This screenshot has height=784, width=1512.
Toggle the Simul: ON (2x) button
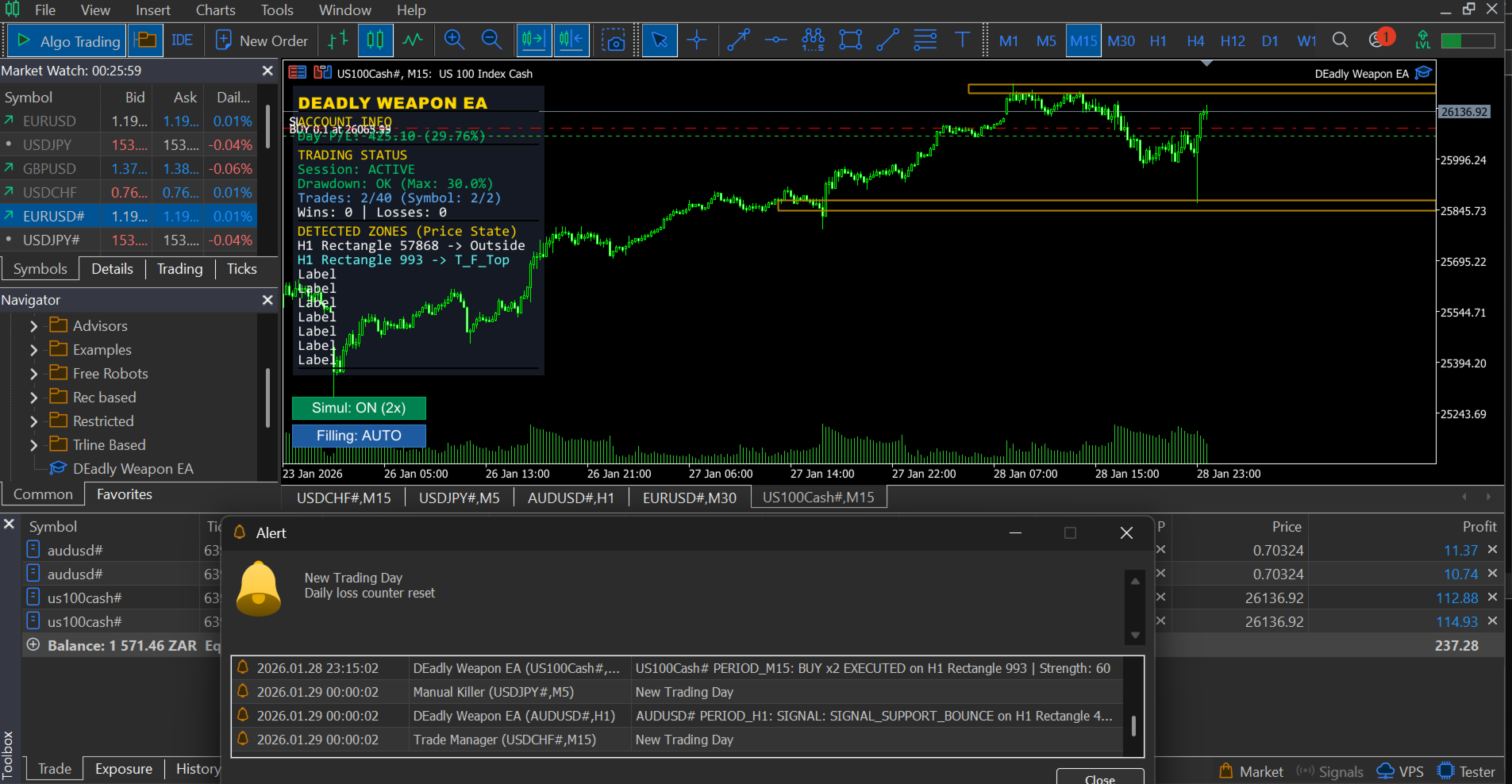tap(359, 408)
